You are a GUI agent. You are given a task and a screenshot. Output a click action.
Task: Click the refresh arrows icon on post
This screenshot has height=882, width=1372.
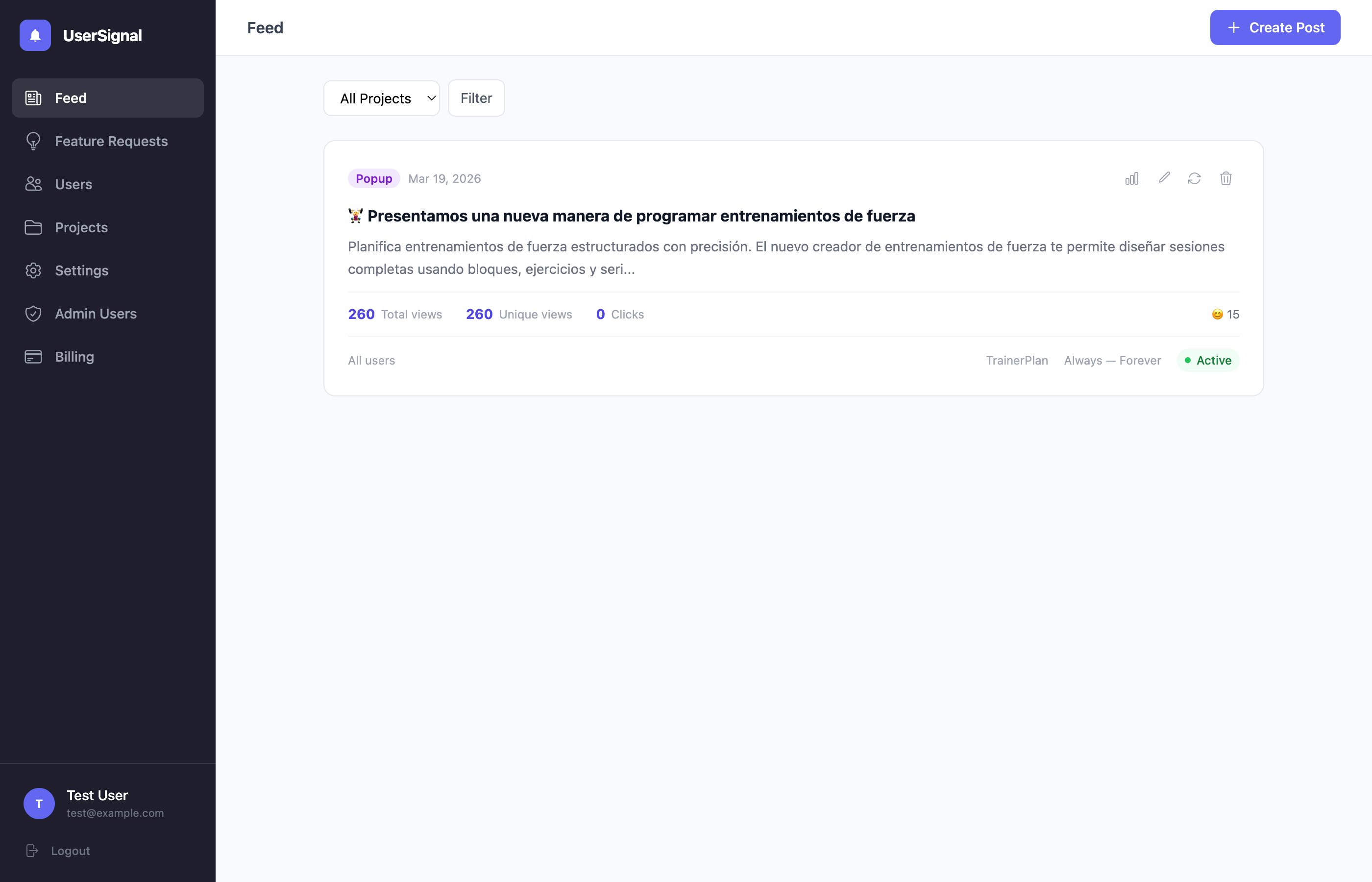[x=1194, y=179]
